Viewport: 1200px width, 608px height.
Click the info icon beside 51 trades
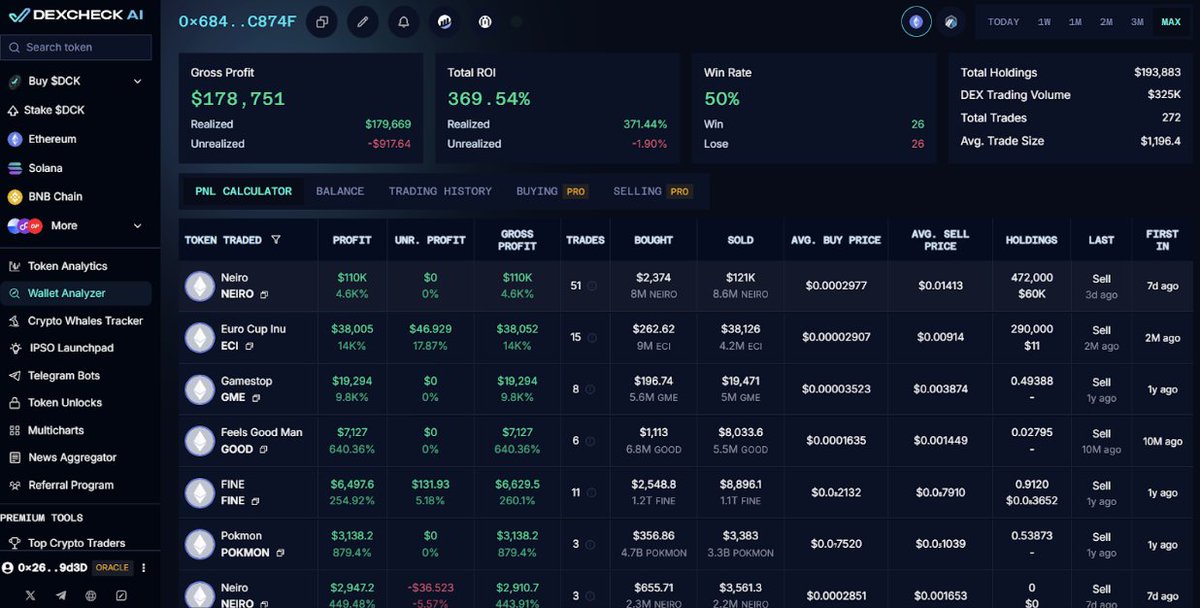(x=591, y=286)
